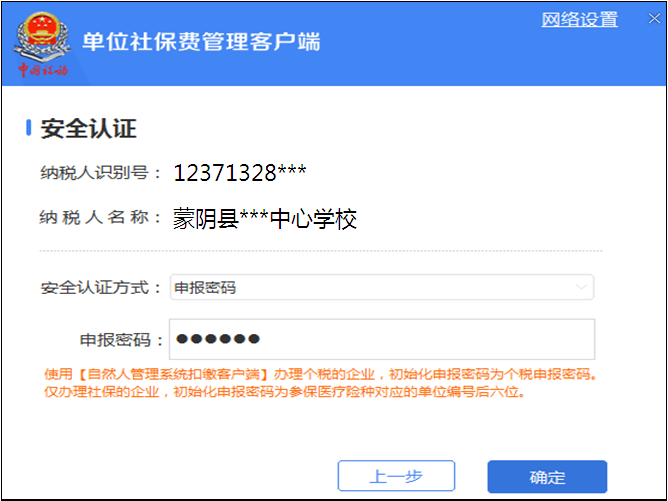This screenshot has height=501, width=668.
Task: Open the 安全认证方式 dropdown
Action: [382, 287]
